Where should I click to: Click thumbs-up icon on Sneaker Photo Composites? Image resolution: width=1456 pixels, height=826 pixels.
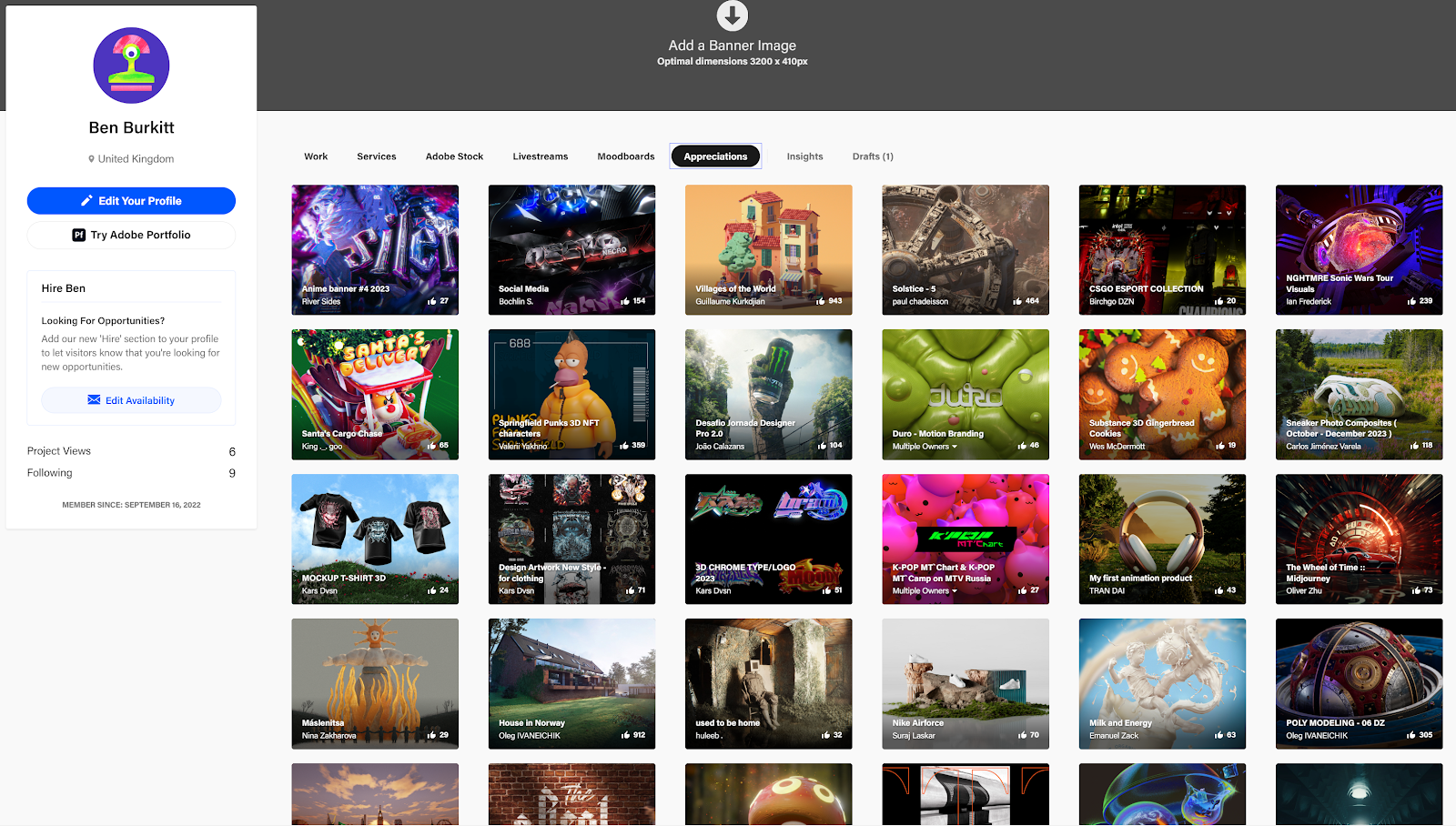pos(1414,446)
